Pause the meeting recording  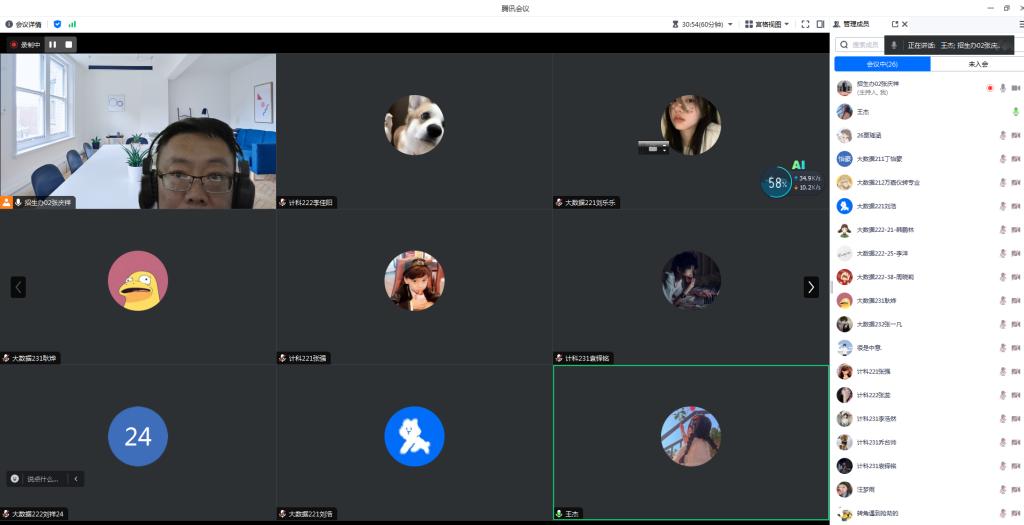53,44
